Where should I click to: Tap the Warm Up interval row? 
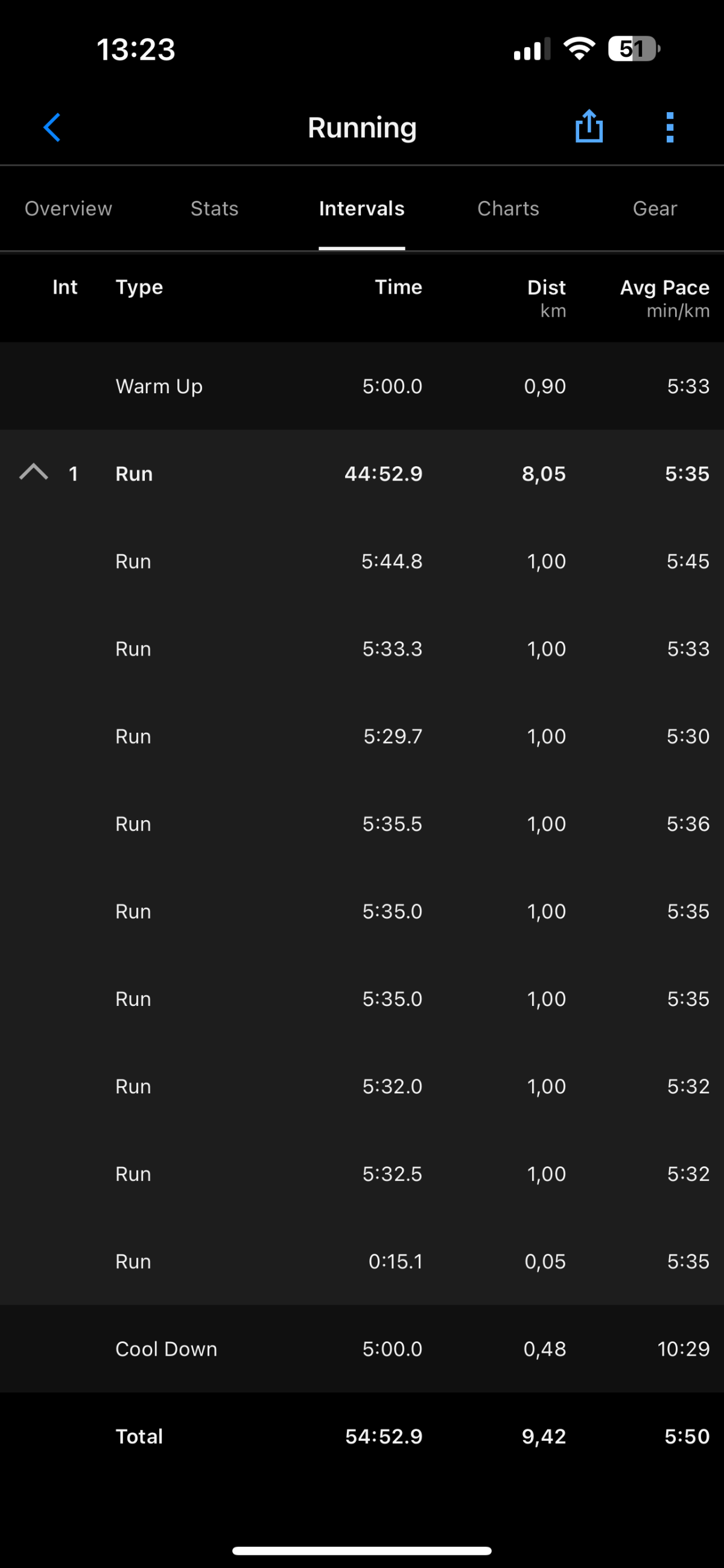click(x=361, y=387)
